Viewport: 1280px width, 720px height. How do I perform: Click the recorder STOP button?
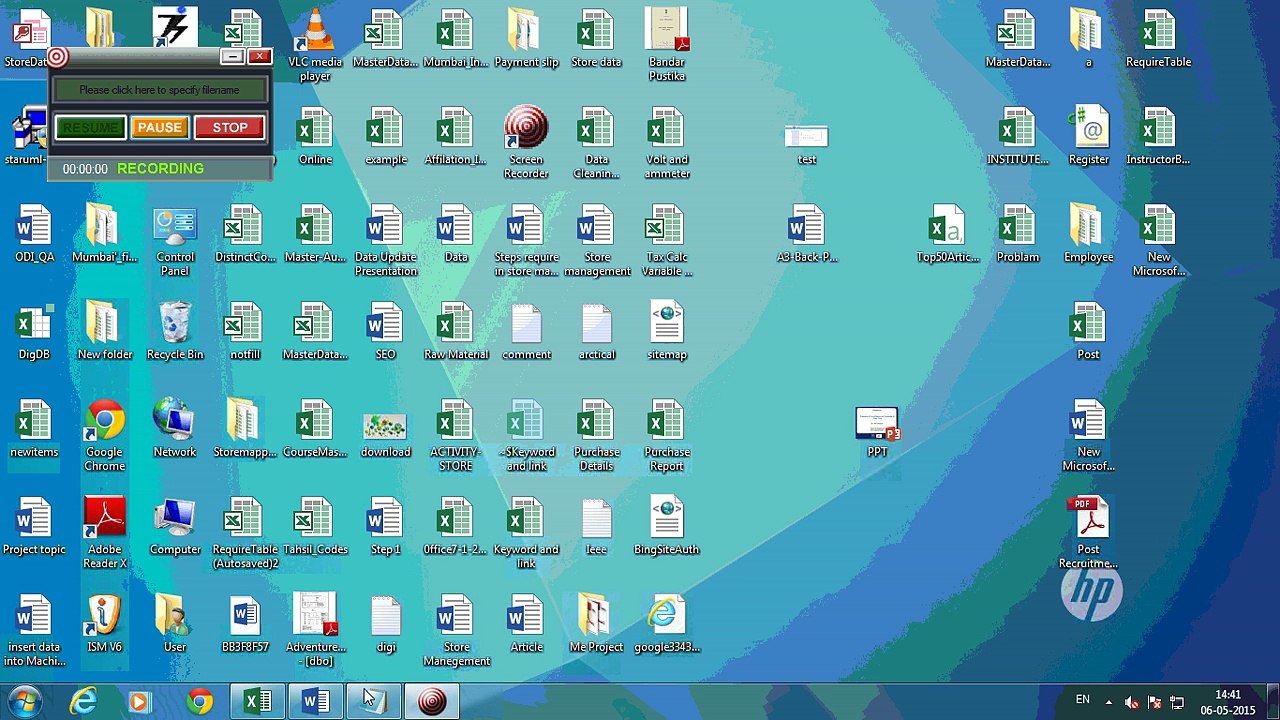229,128
